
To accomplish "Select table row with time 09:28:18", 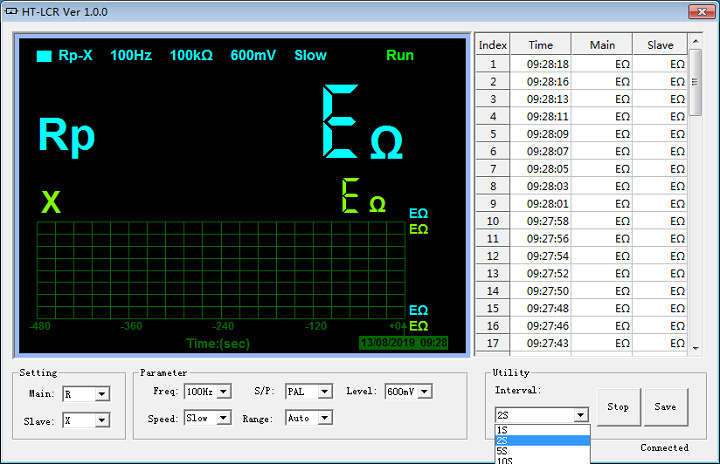I will pyautogui.click(x=540, y=64).
